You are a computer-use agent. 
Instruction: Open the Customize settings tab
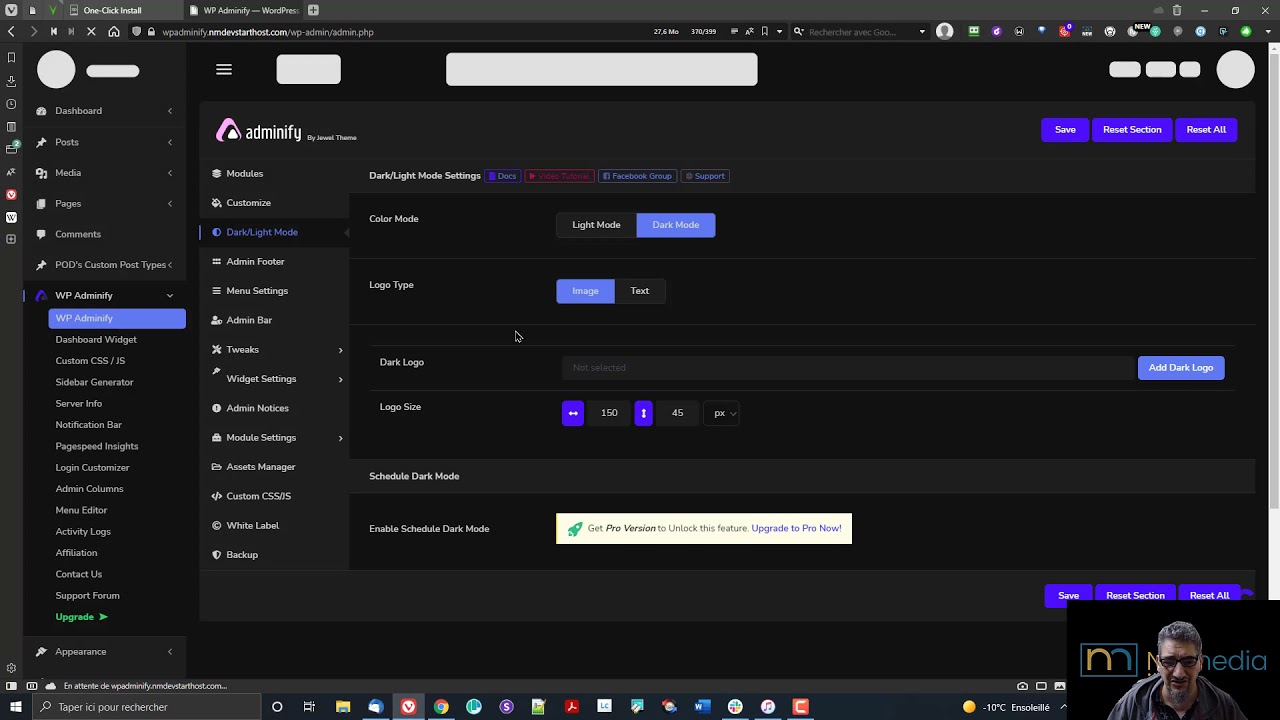[x=248, y=203]
